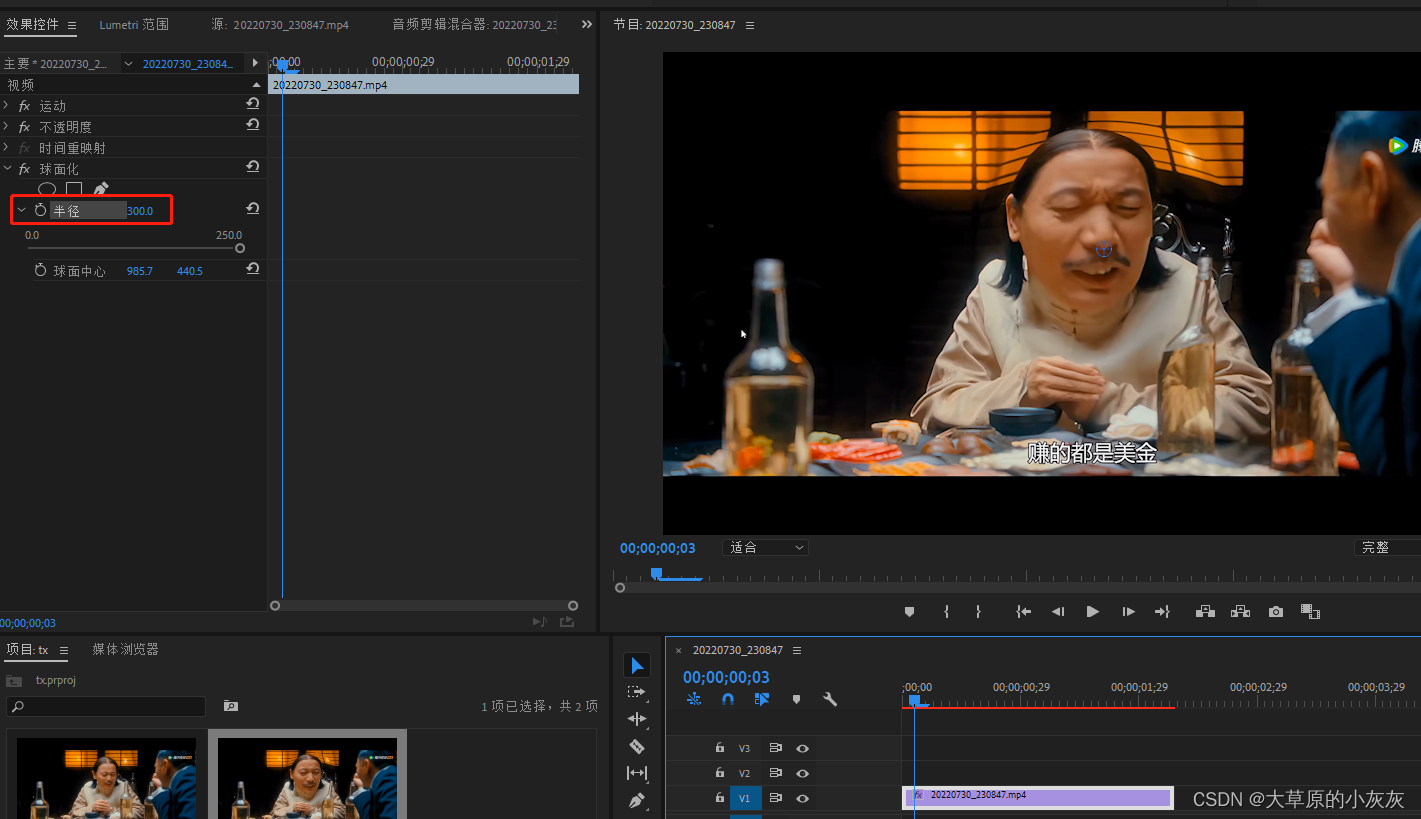
Task: Select the 项目: tx tab
Action: [x=27, y=650]
